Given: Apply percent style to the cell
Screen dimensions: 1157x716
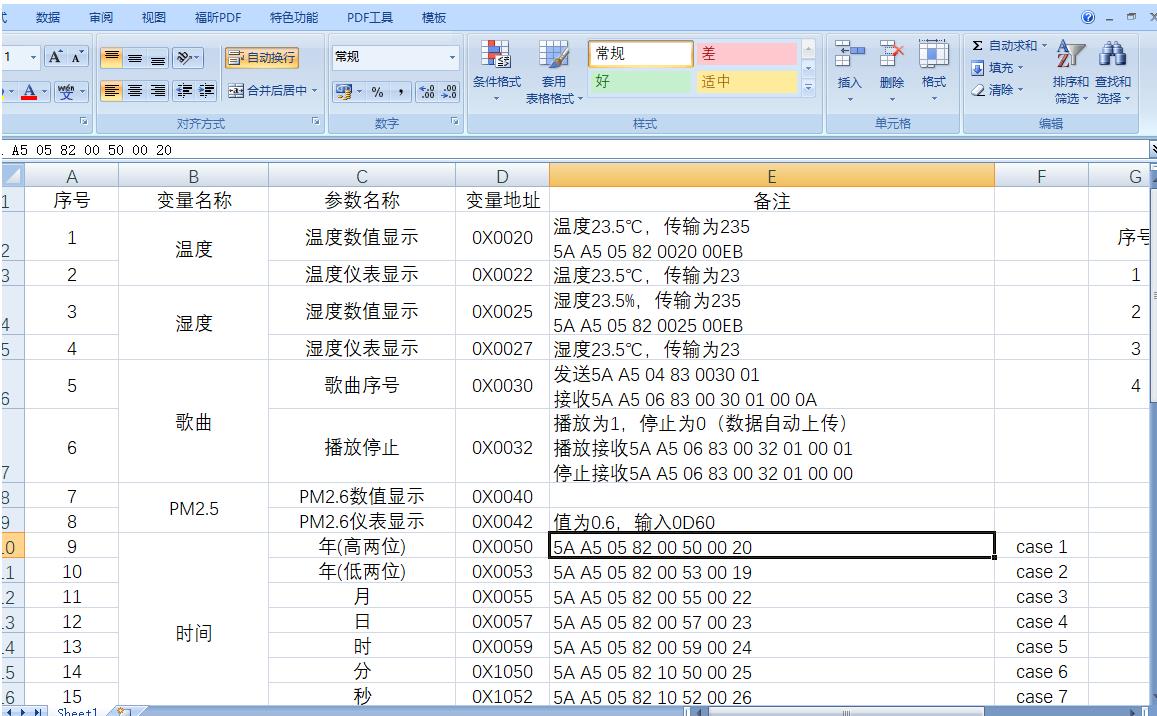Looking at the screenshot, I should (x=378, y=92).
